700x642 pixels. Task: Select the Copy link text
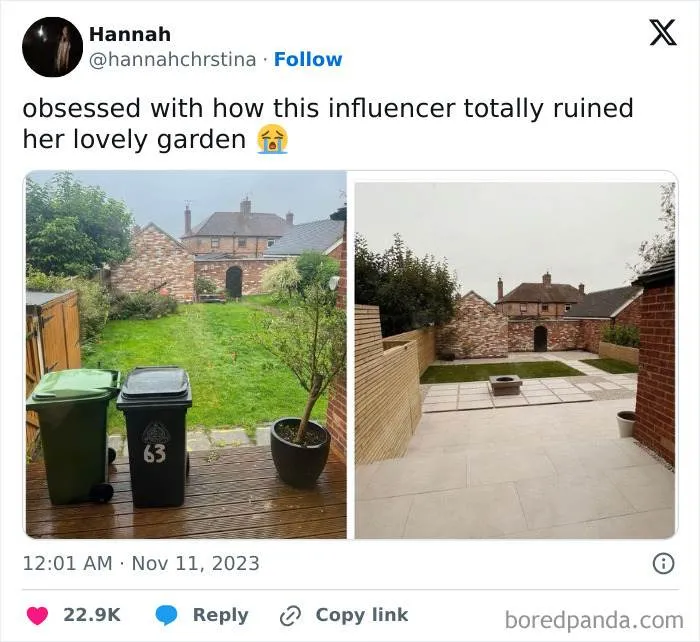(x=362, y=615)
